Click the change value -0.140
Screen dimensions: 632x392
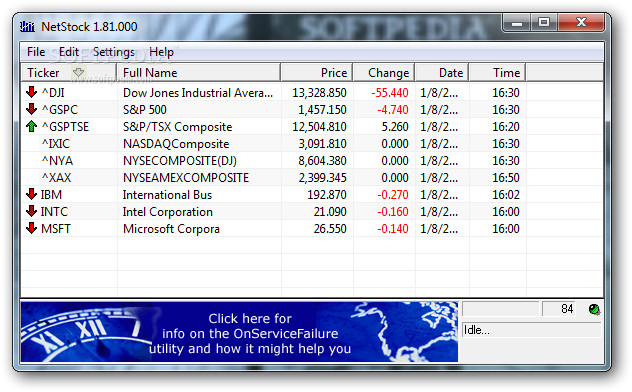coord(393,228)
